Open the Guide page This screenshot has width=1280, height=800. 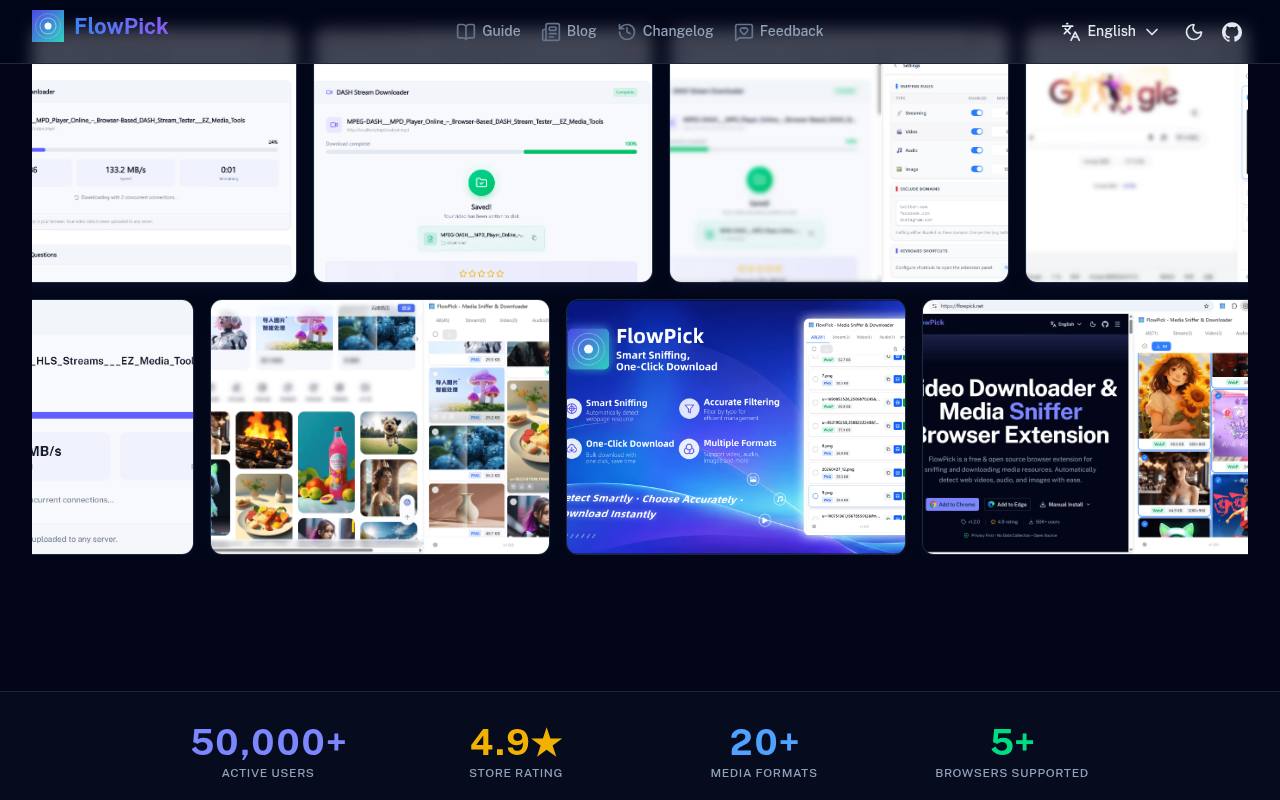[488, 31]
